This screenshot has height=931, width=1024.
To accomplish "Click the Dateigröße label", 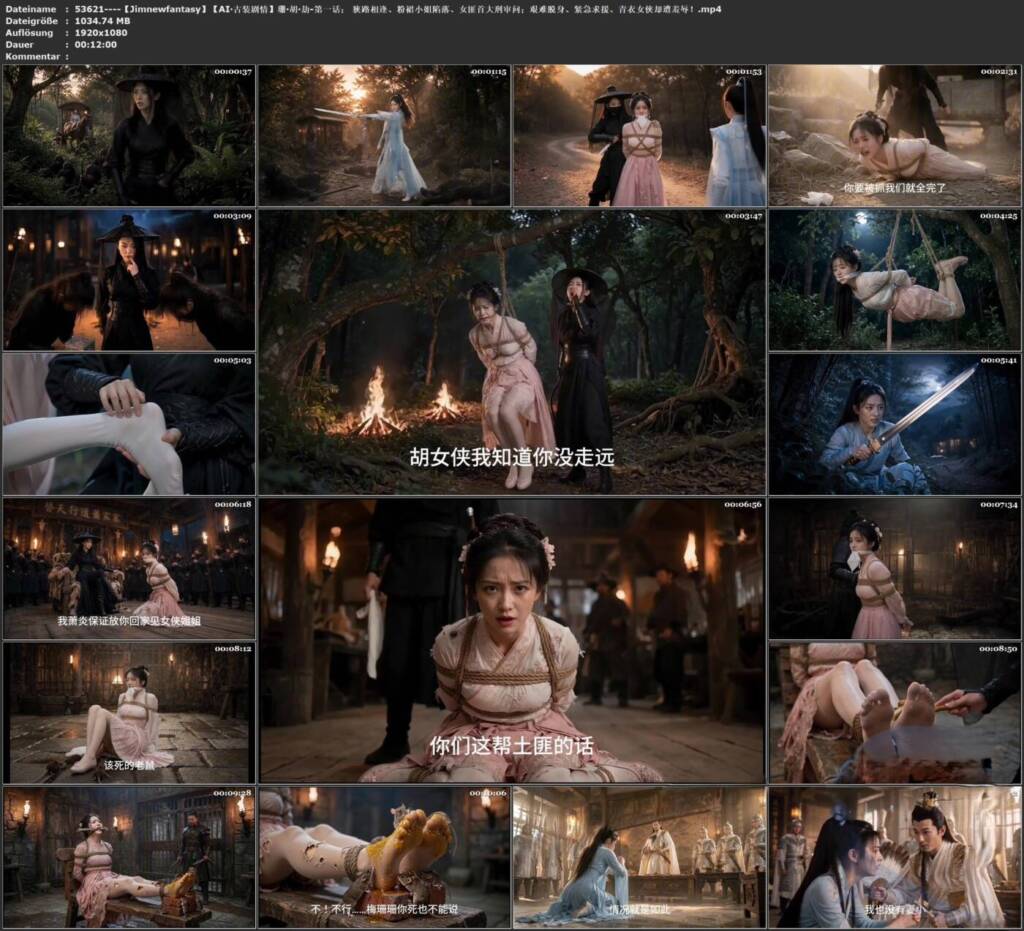I will click(x=30, y=21).
